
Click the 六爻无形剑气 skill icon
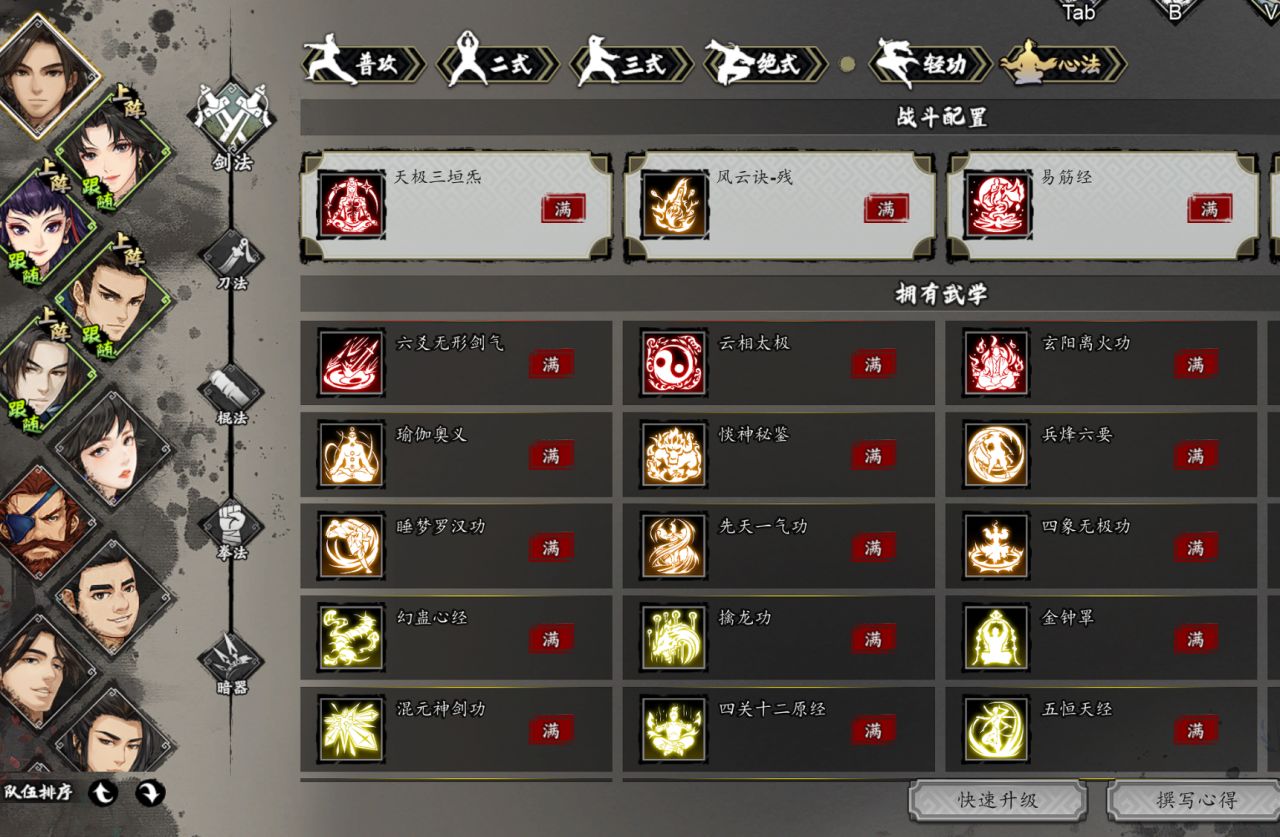(351, 363)
